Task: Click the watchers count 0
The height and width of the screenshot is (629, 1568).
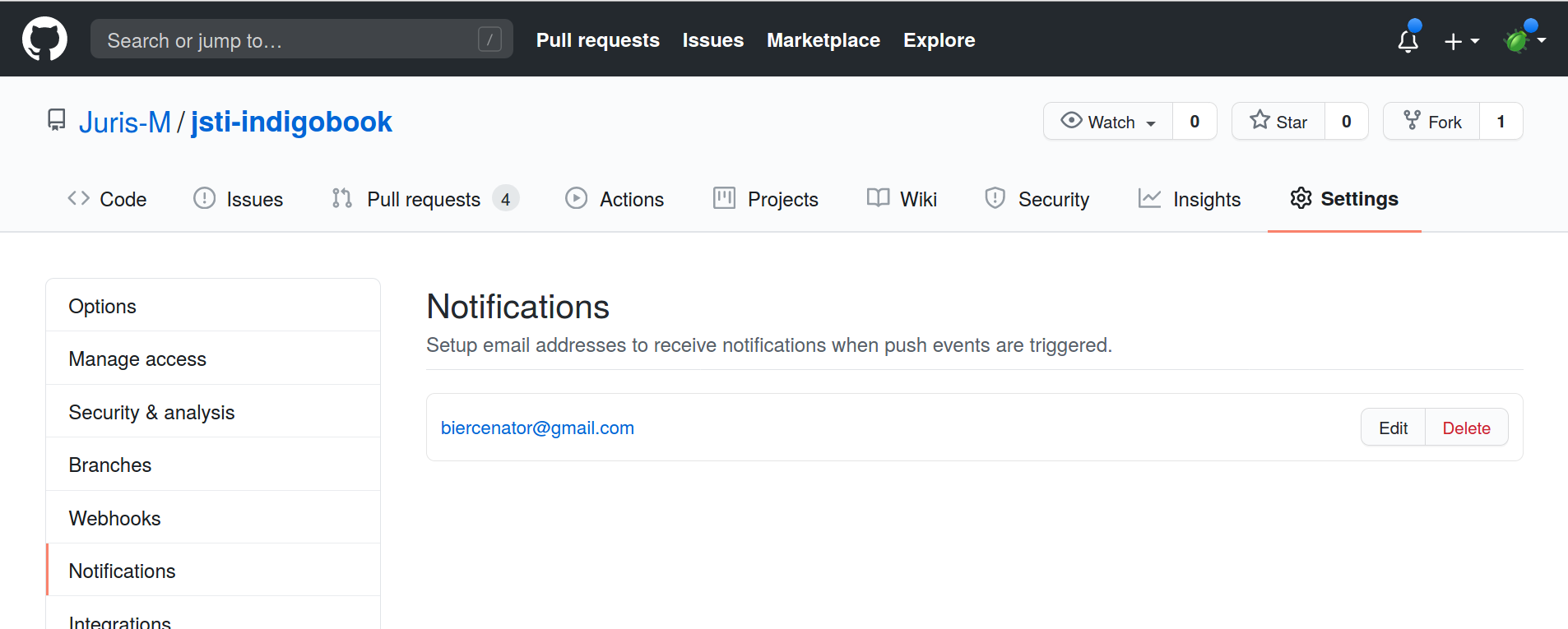Action: click(1195, 122)
